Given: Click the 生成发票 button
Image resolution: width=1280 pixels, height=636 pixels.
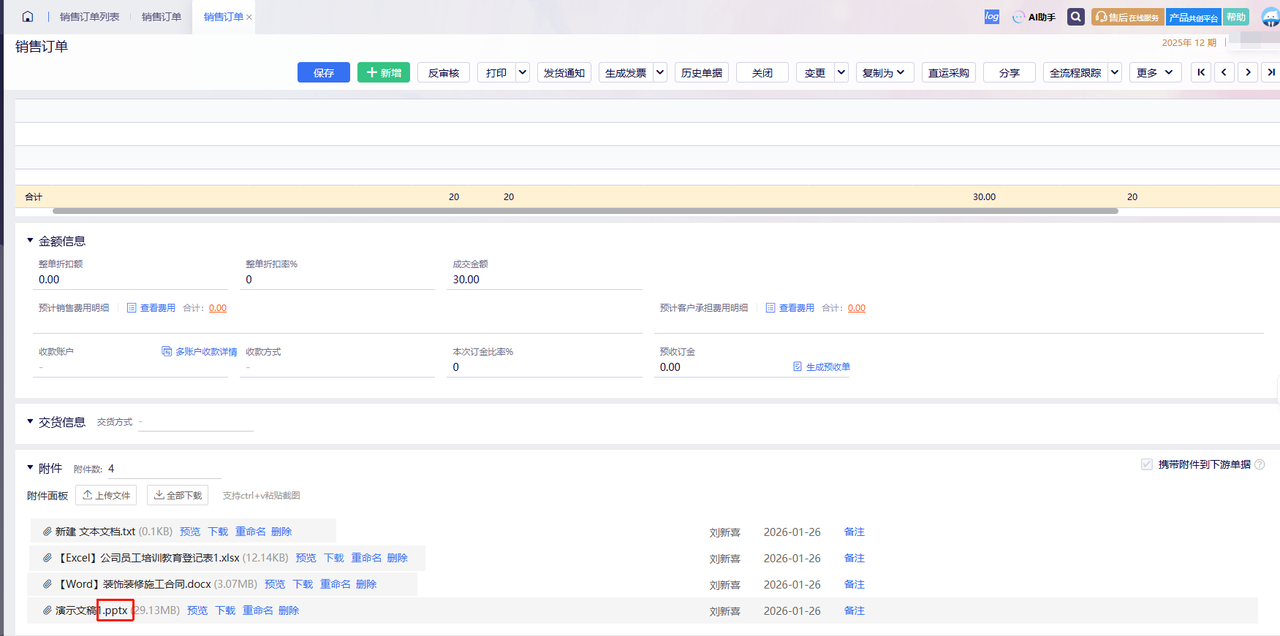Looking at the screenshot, I should click(626, 72).
